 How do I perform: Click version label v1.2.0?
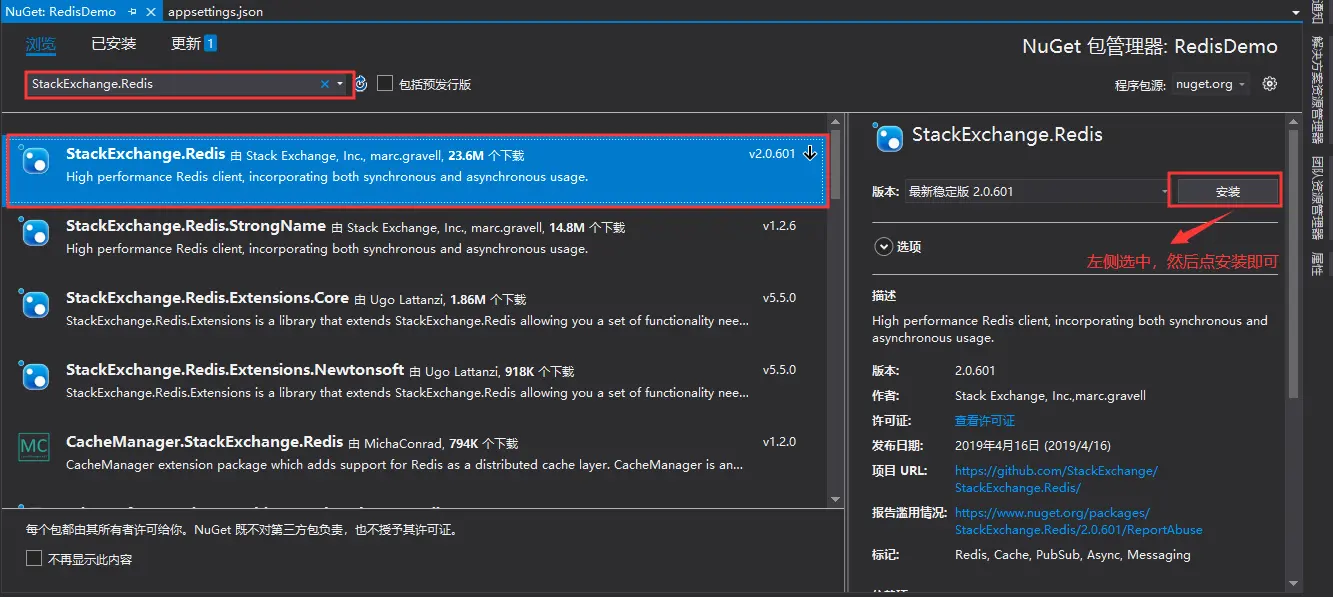779,442
